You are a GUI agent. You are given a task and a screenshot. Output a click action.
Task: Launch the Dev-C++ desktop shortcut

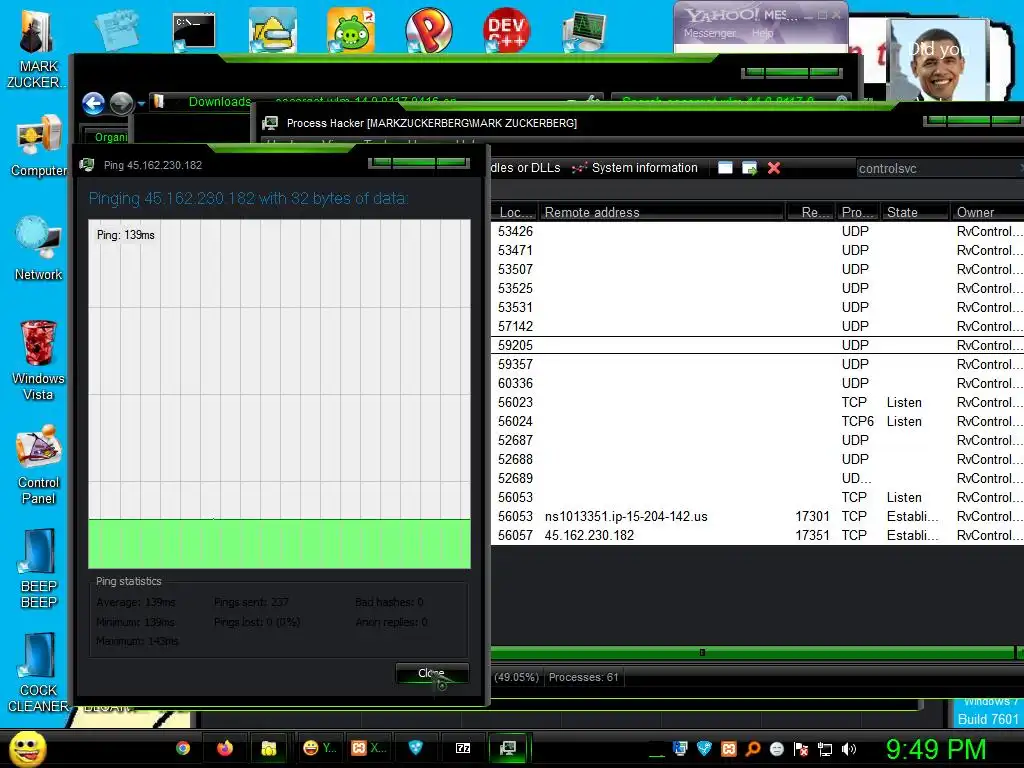pyautogui.click(x=506, y=30)
